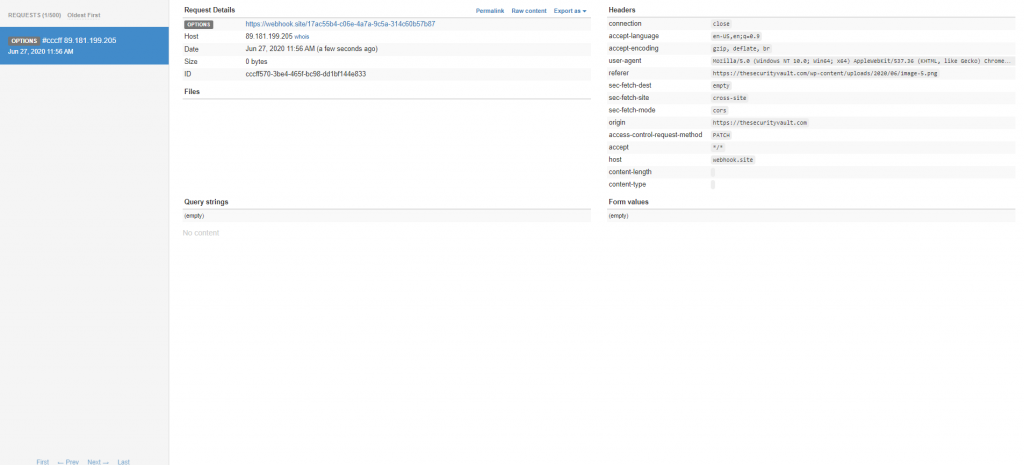1024x465 pixels.
Task: Click the Headers section heading
Action: coord(622,10)
